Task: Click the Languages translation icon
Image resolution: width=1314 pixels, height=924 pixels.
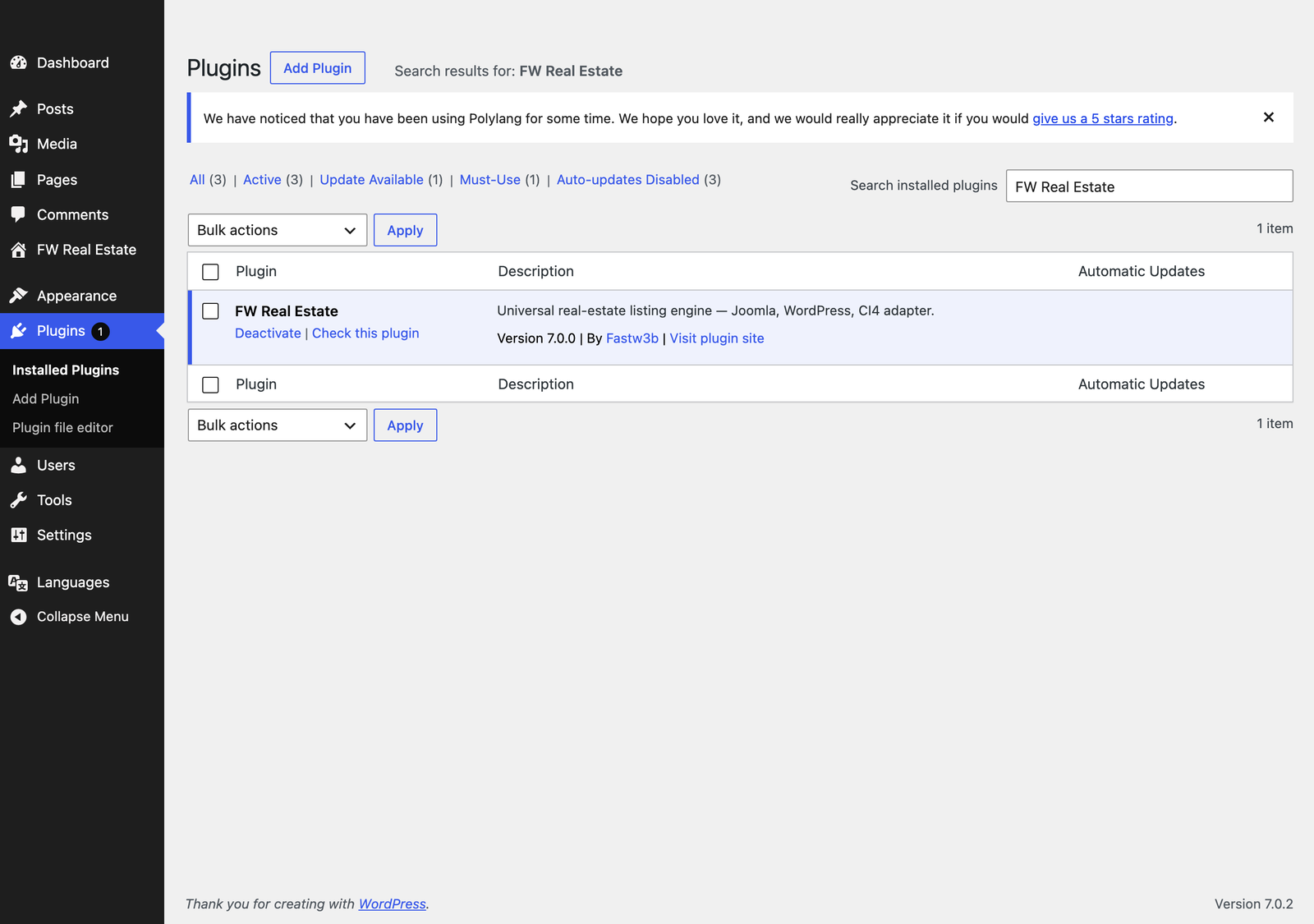Action: pyautogui.click(x=19, y=582)
